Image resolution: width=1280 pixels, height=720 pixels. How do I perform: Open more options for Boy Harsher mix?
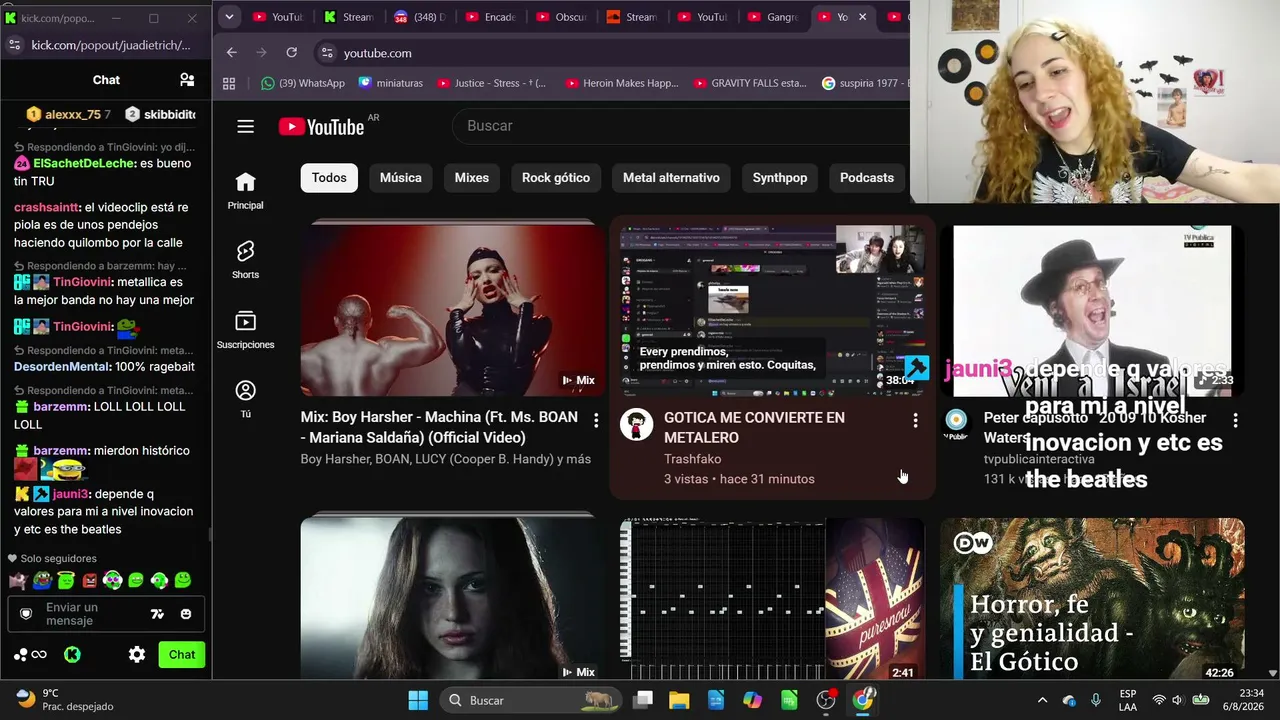[x=596, y=421]
